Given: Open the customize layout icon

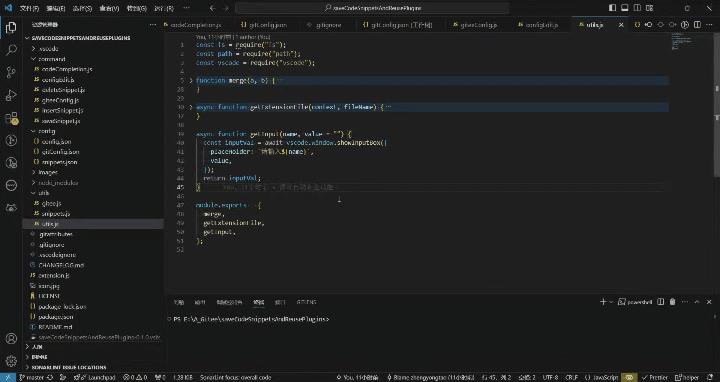Looking at the screenshot, I should [649, 8].
